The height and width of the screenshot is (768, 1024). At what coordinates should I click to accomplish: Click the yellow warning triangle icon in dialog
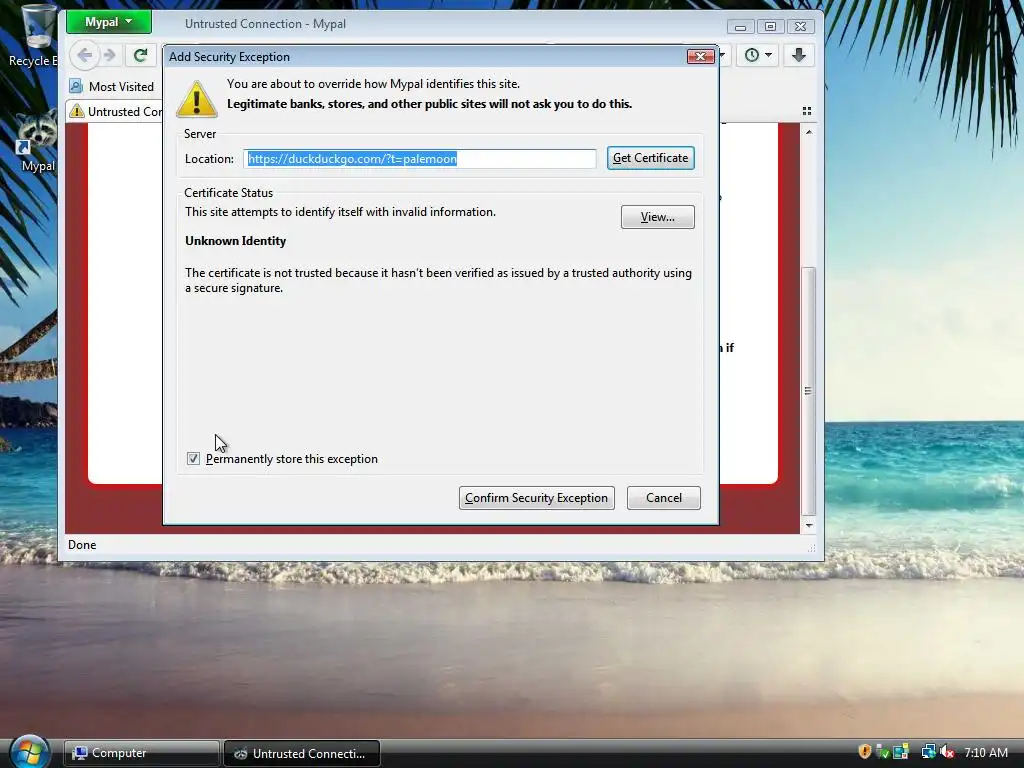[197, 99]
